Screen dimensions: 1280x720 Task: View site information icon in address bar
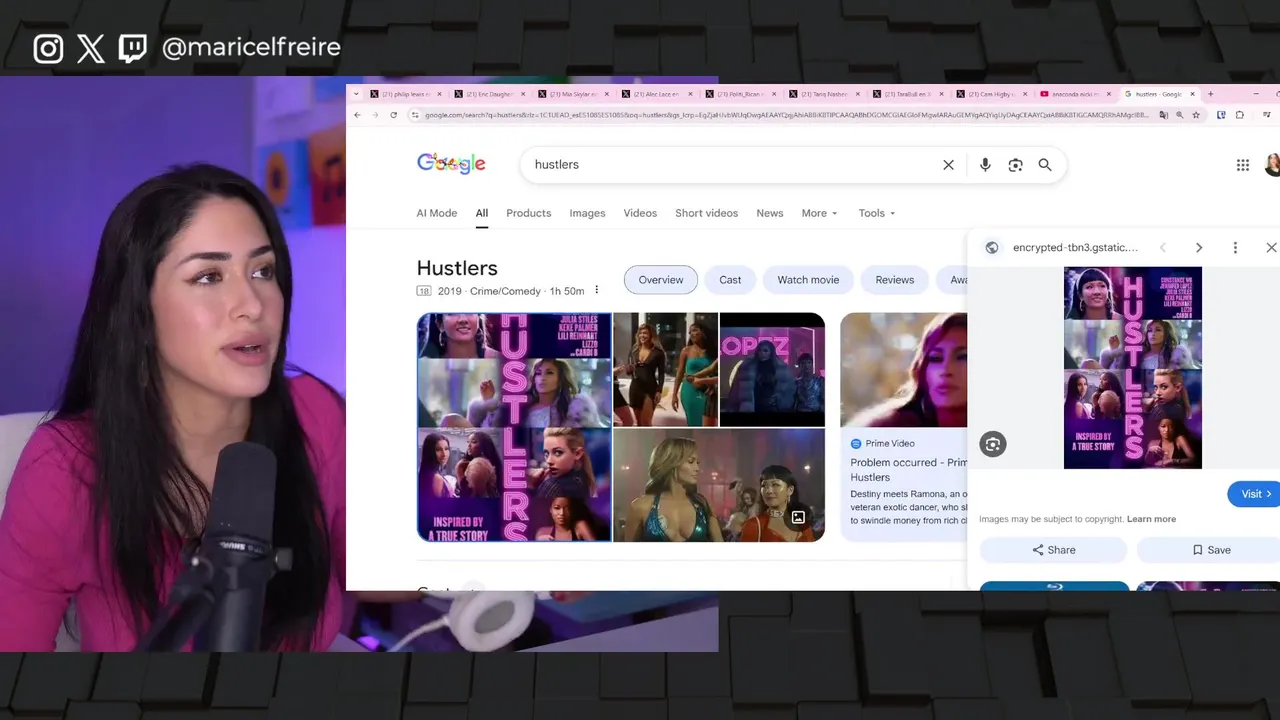[415, 115]
